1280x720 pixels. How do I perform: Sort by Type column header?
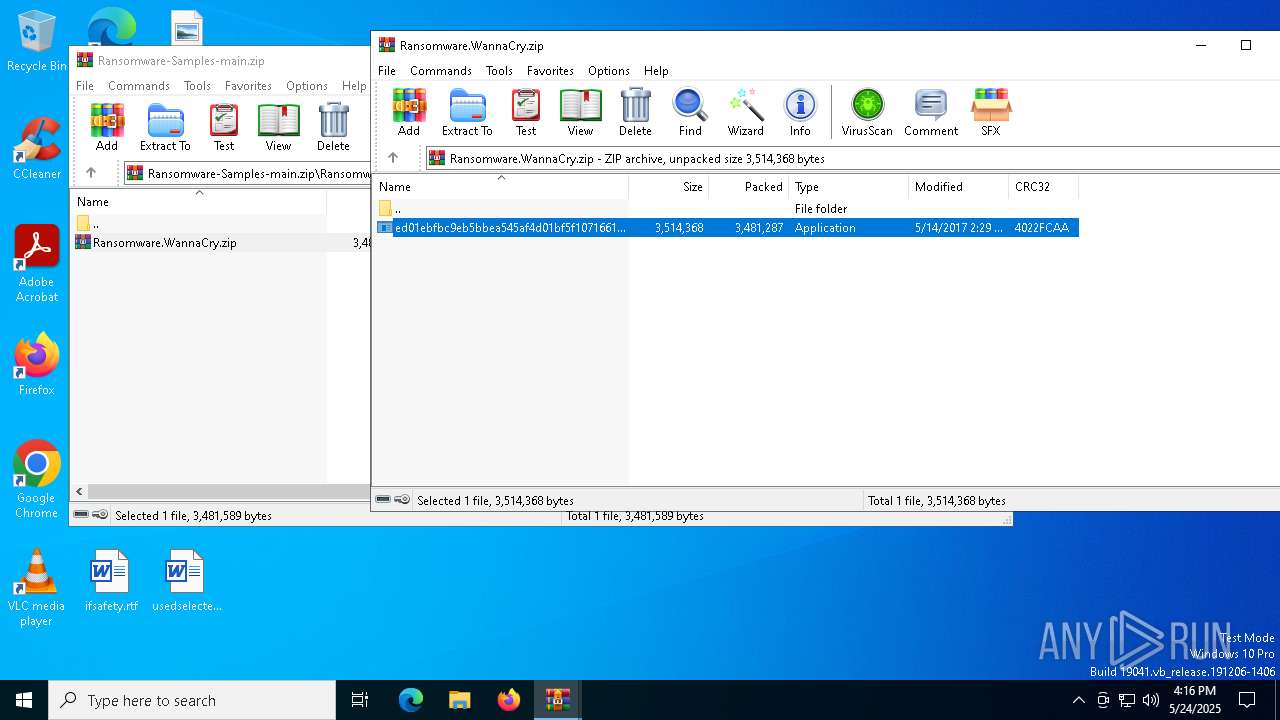click(x=848, y=187)
